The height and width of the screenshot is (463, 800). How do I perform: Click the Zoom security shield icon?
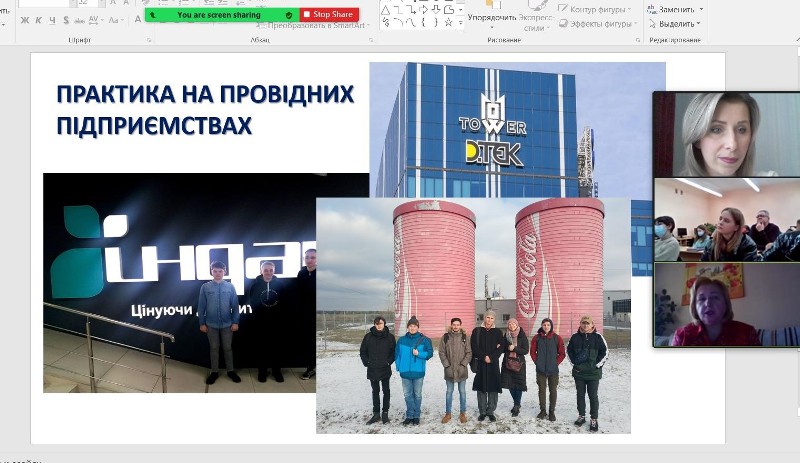tap(289, 15)
